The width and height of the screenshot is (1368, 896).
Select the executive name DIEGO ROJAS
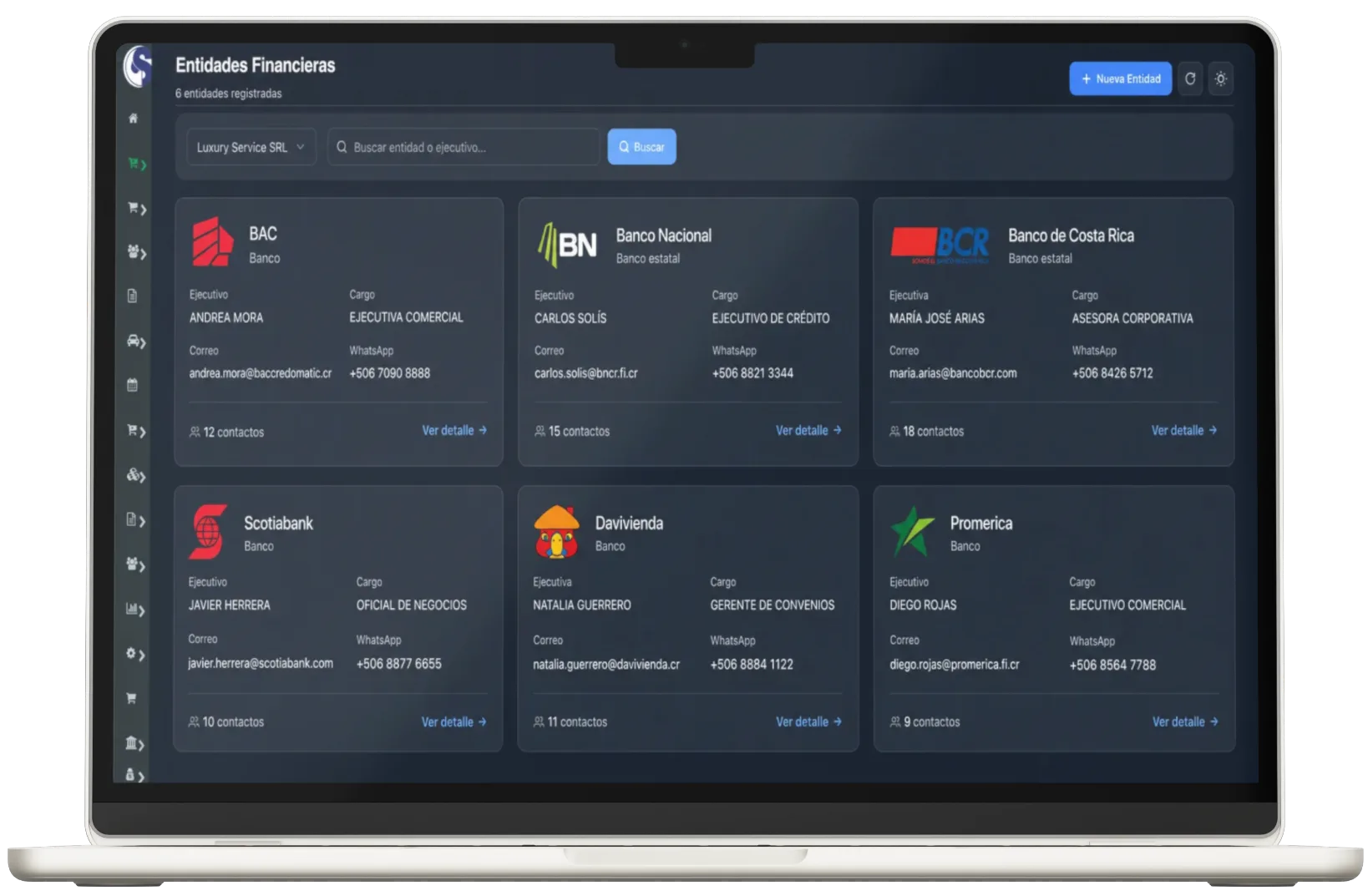pos(923,605)
